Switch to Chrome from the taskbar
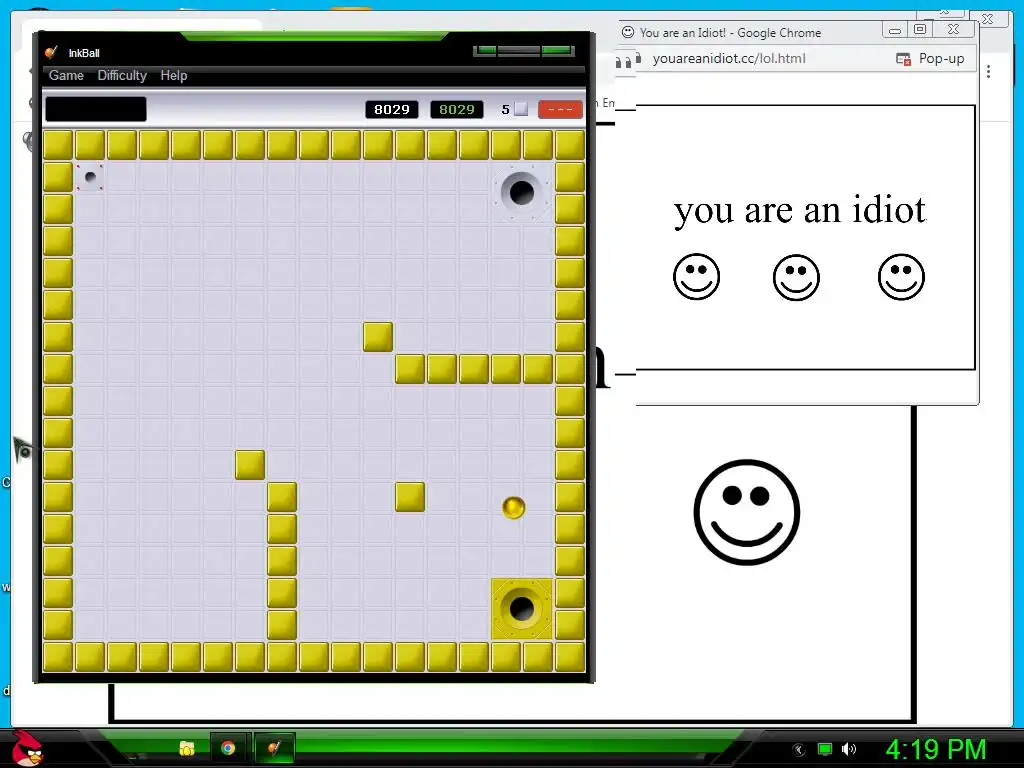This screenshot has width=1024, height=768. (x=228, y=748)
